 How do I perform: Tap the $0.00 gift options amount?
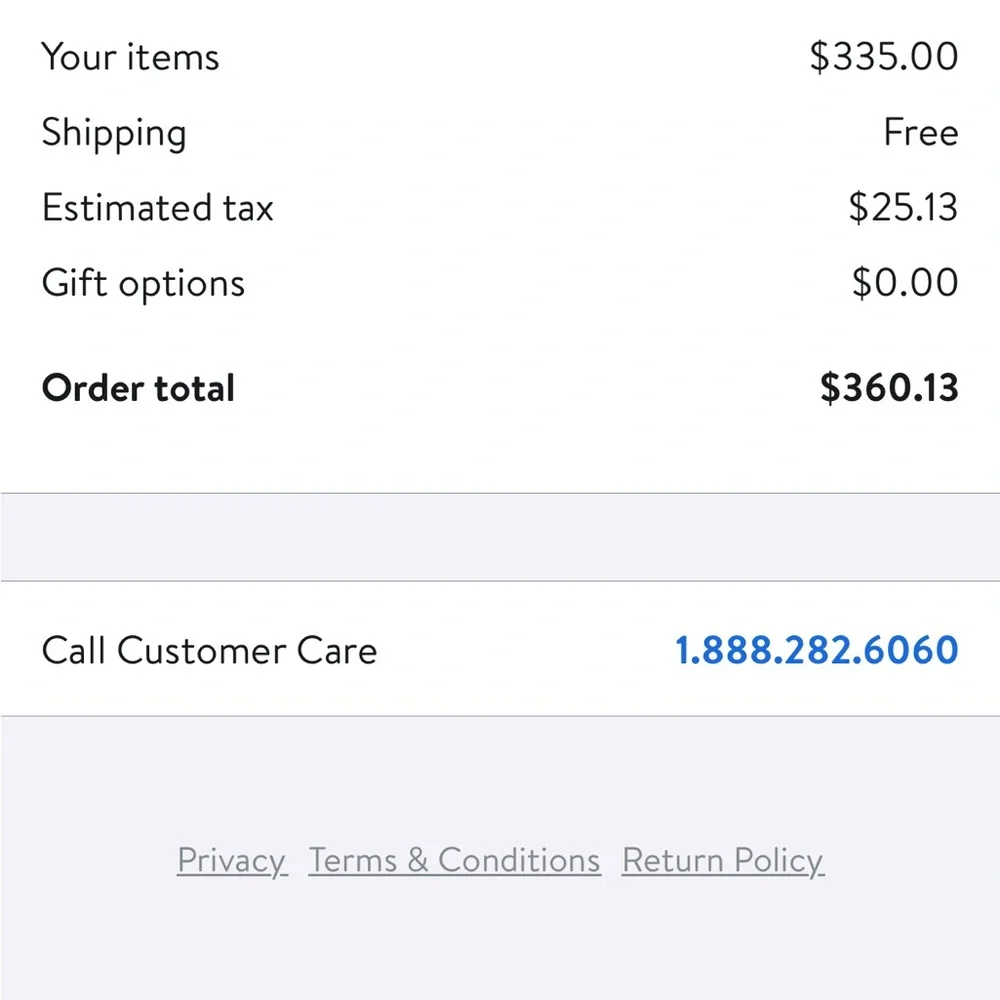click(905, 283)
